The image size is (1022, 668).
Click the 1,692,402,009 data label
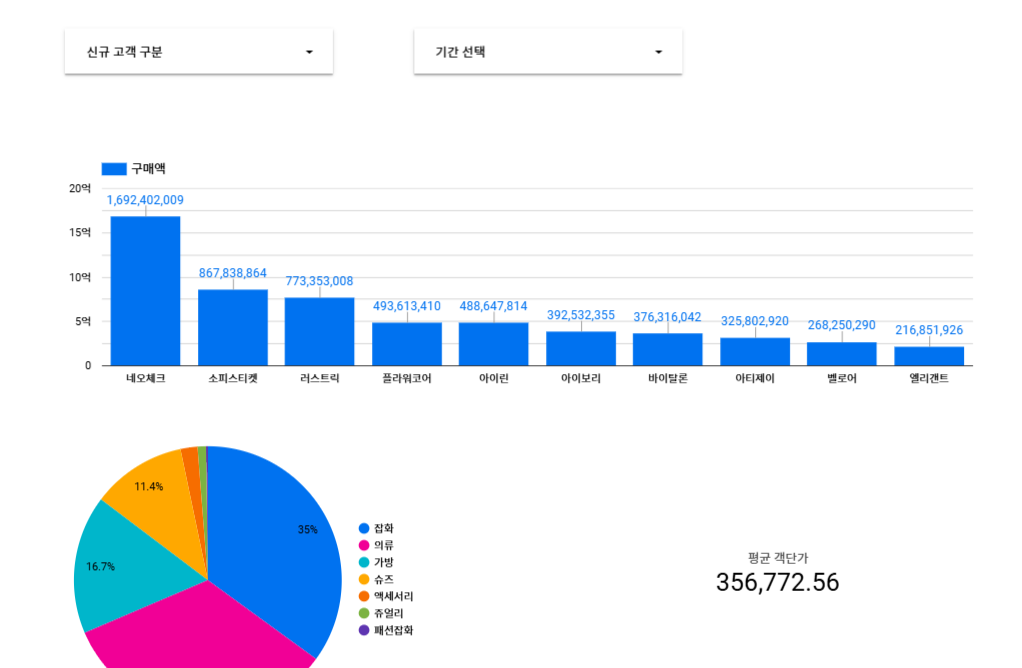click(x=145, y=200)
